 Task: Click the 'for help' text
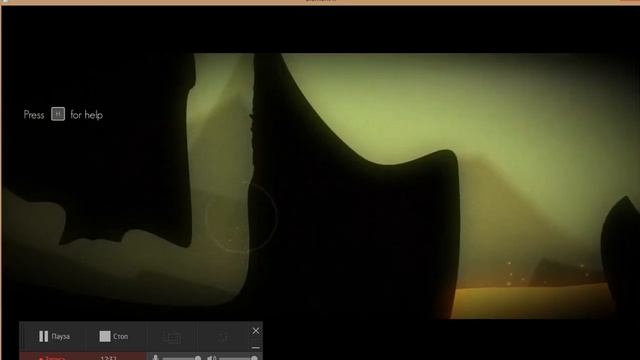pos(87,115)
